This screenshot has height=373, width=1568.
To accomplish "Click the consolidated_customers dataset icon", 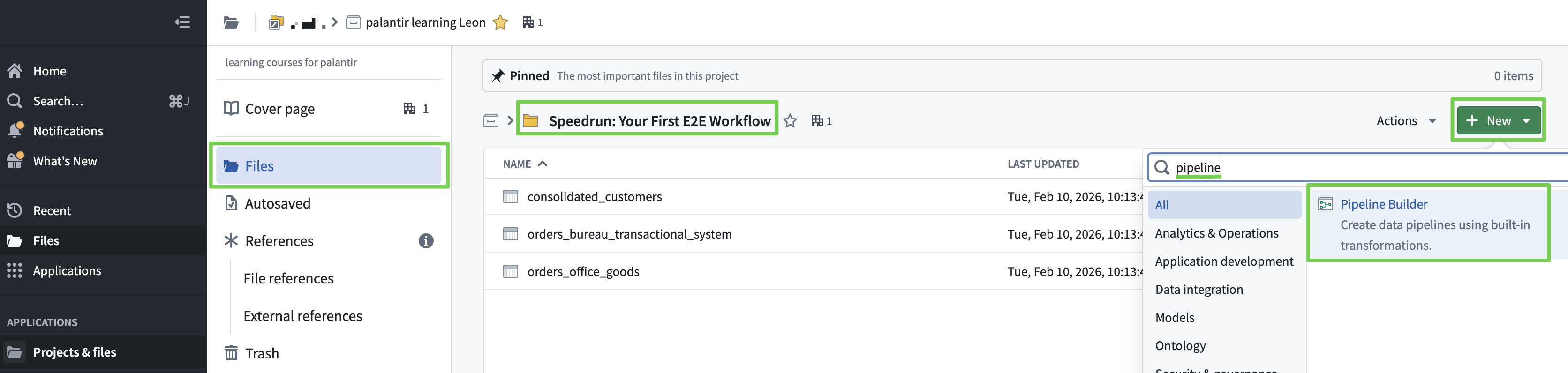I will click(x=510, y=196).
